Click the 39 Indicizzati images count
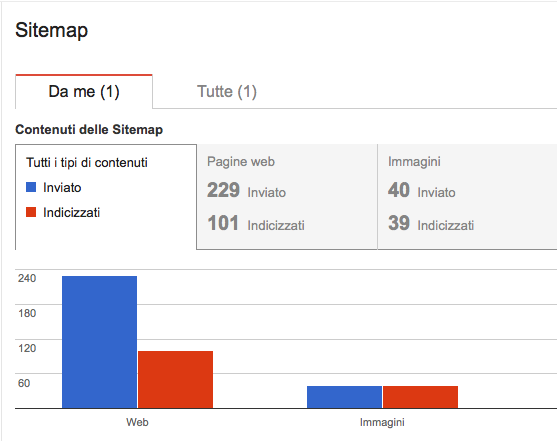The height and width of the screenshot is (441, 557). point(431,224)
